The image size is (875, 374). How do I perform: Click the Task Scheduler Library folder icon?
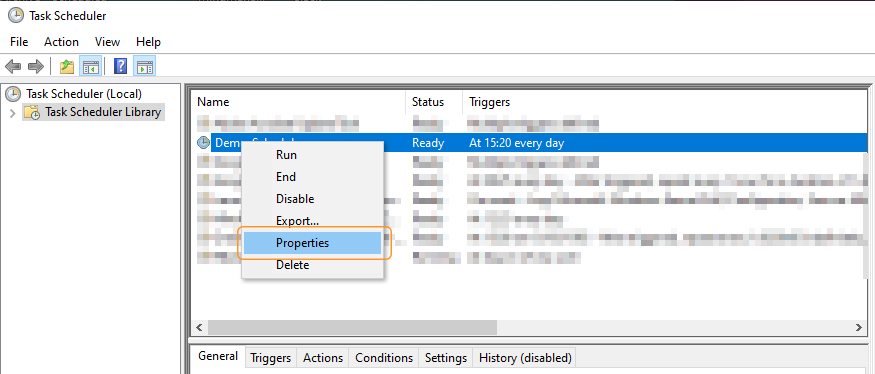pos(31,112)
